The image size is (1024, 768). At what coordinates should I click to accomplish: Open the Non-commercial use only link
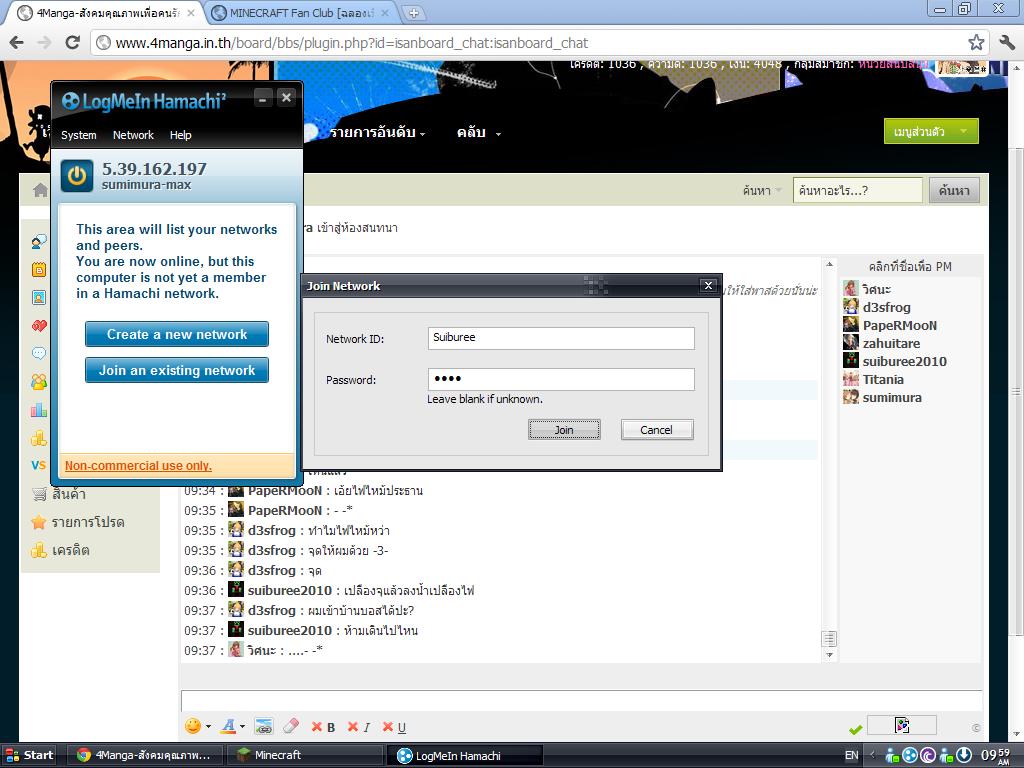[x=138, y=466]
